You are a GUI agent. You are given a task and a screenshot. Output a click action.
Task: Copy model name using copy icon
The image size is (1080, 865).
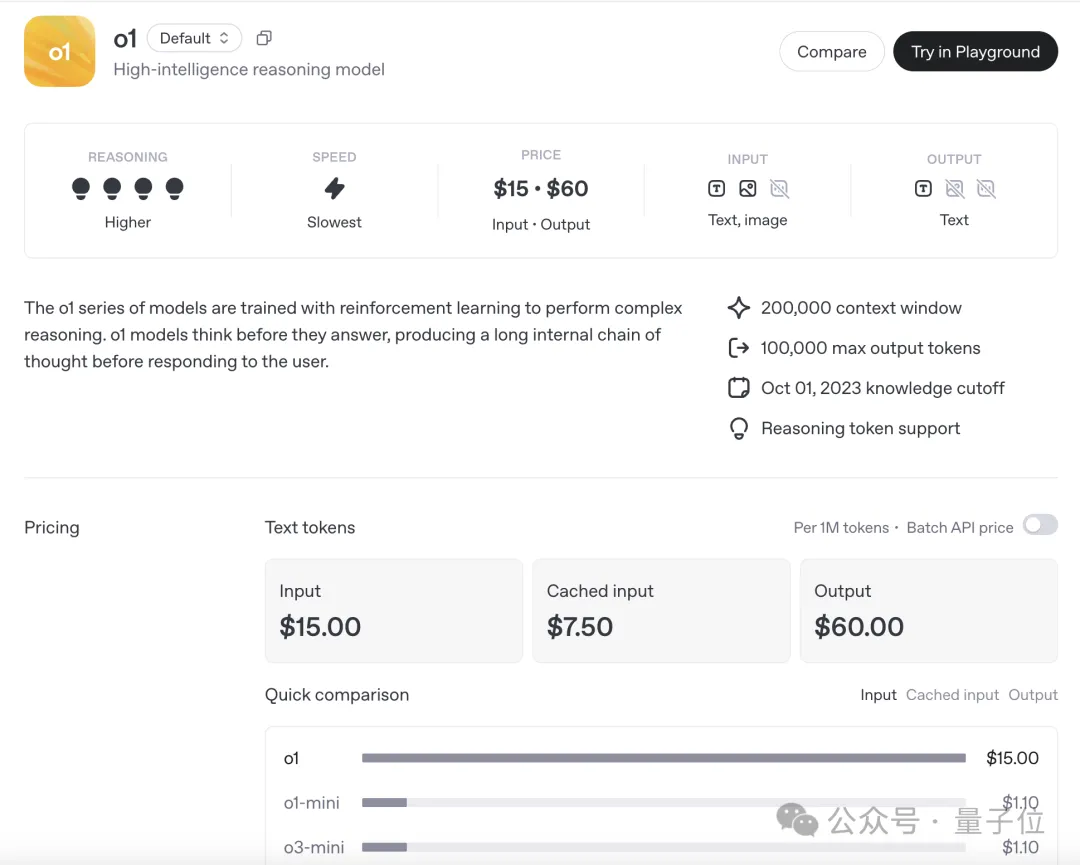264,38
